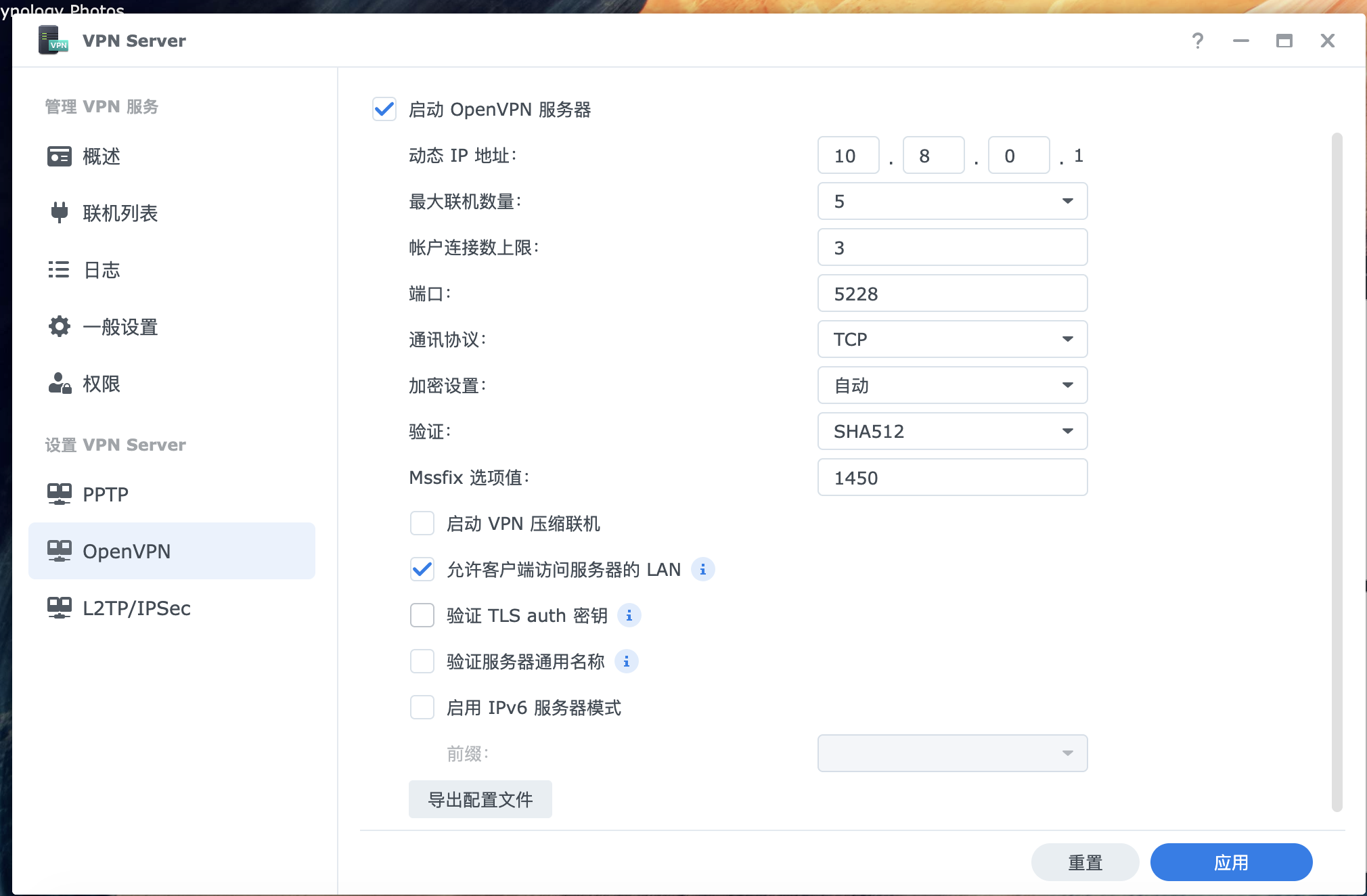Open the protocol dropdown showing TCP
This screenshot has width=1367, height=896.
coord(951,340)
